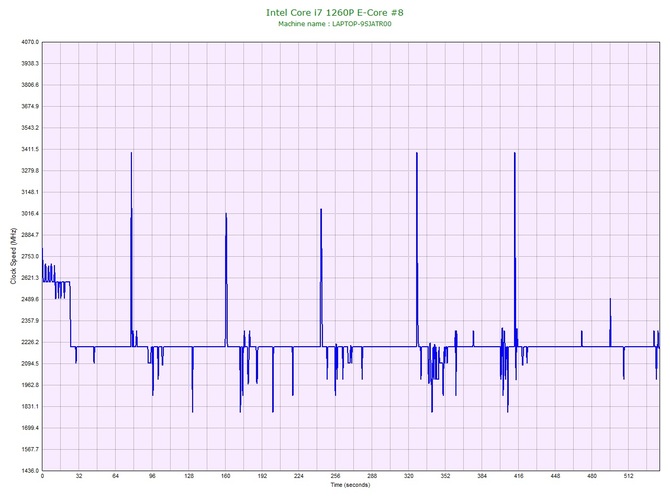Click the tall spike peak near 412 seconds

coord(515,153)
